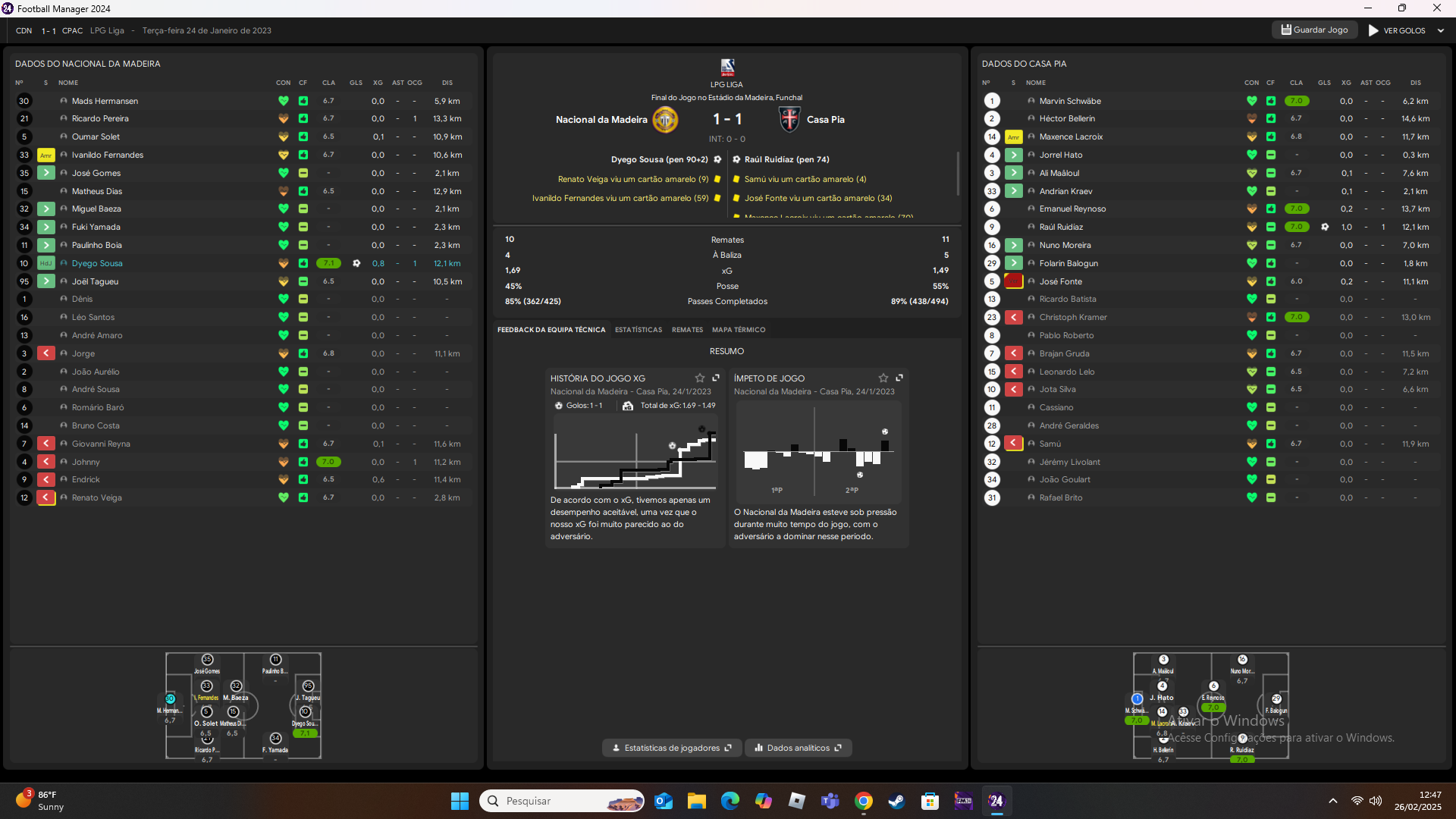Viewport: 1456px width, 819px height.
Task: Expand the Ímpeto de Jogo card
Action: click(x=899, y=378)
